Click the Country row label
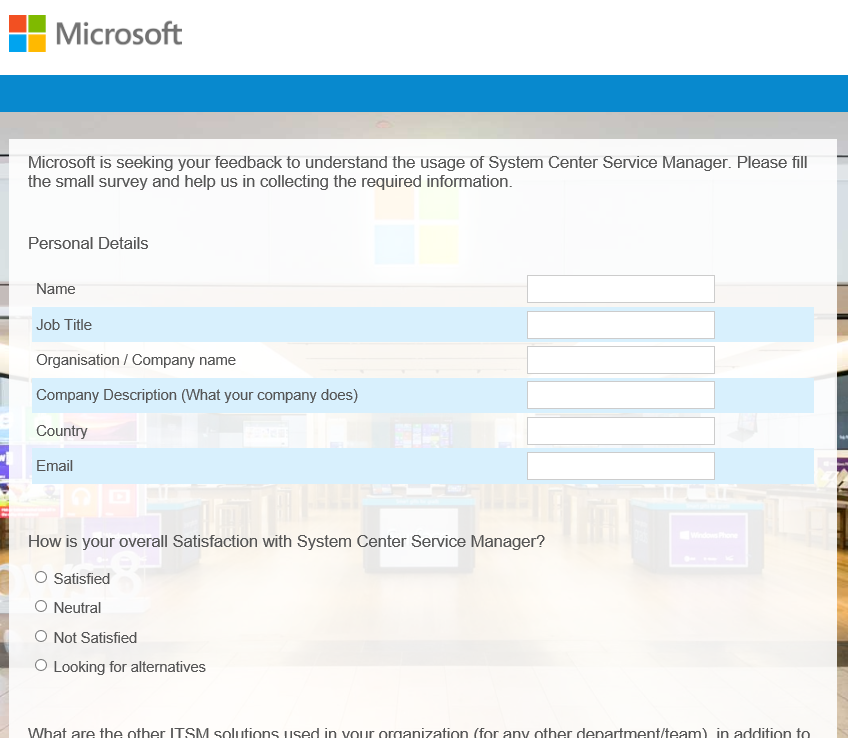The height and width of the screenshot is (738, 848). [62, 431]
